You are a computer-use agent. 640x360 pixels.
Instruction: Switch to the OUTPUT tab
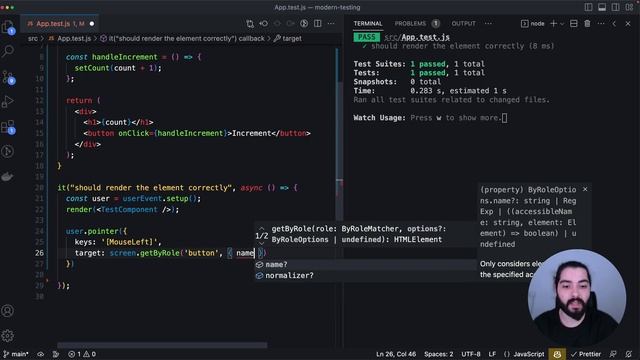(463, 24)
